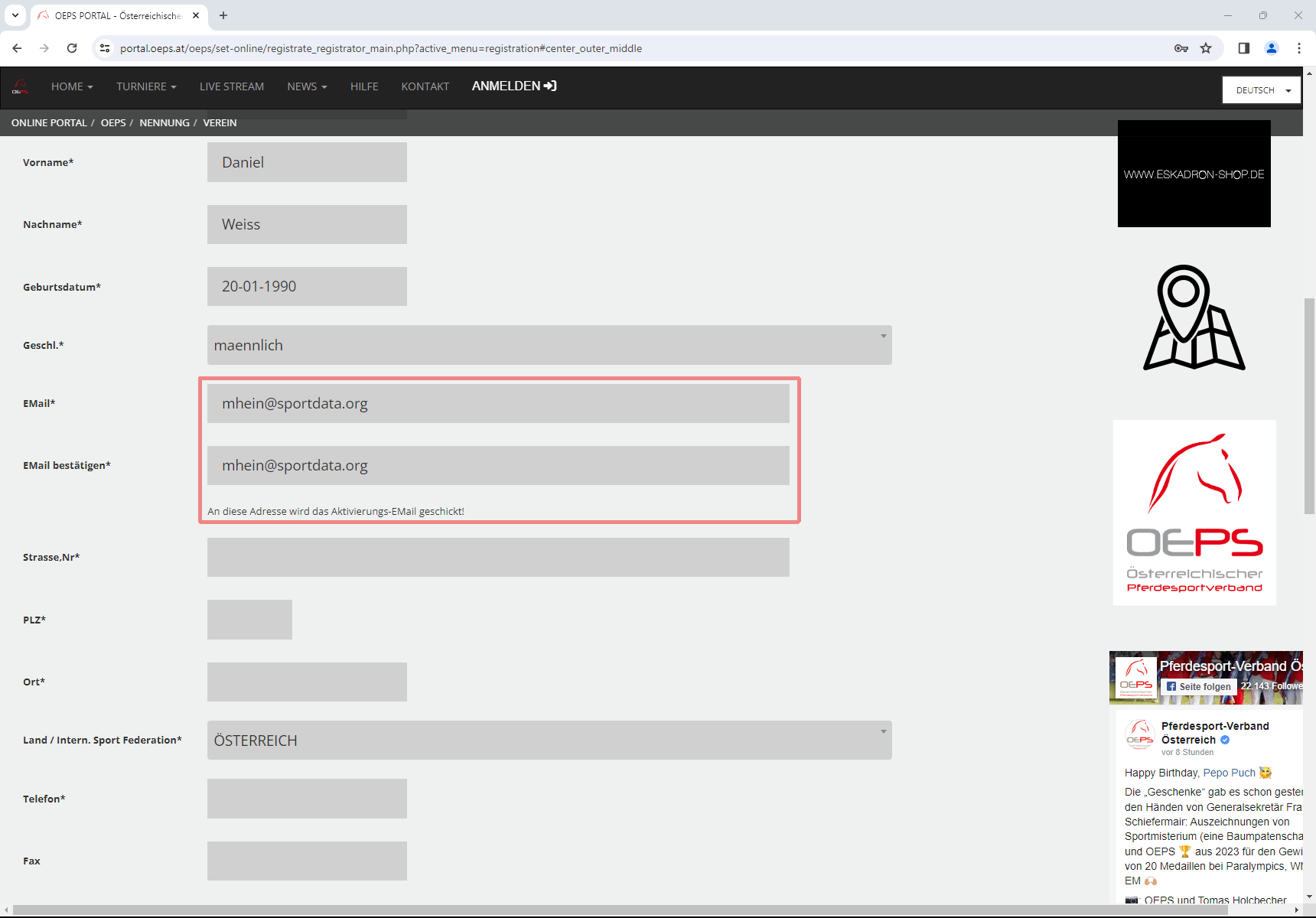The height and width of the screenshot is (918, 1316).
Task: Click the browser back arrow
Action: pyautogui.click(x=17, y=48)
